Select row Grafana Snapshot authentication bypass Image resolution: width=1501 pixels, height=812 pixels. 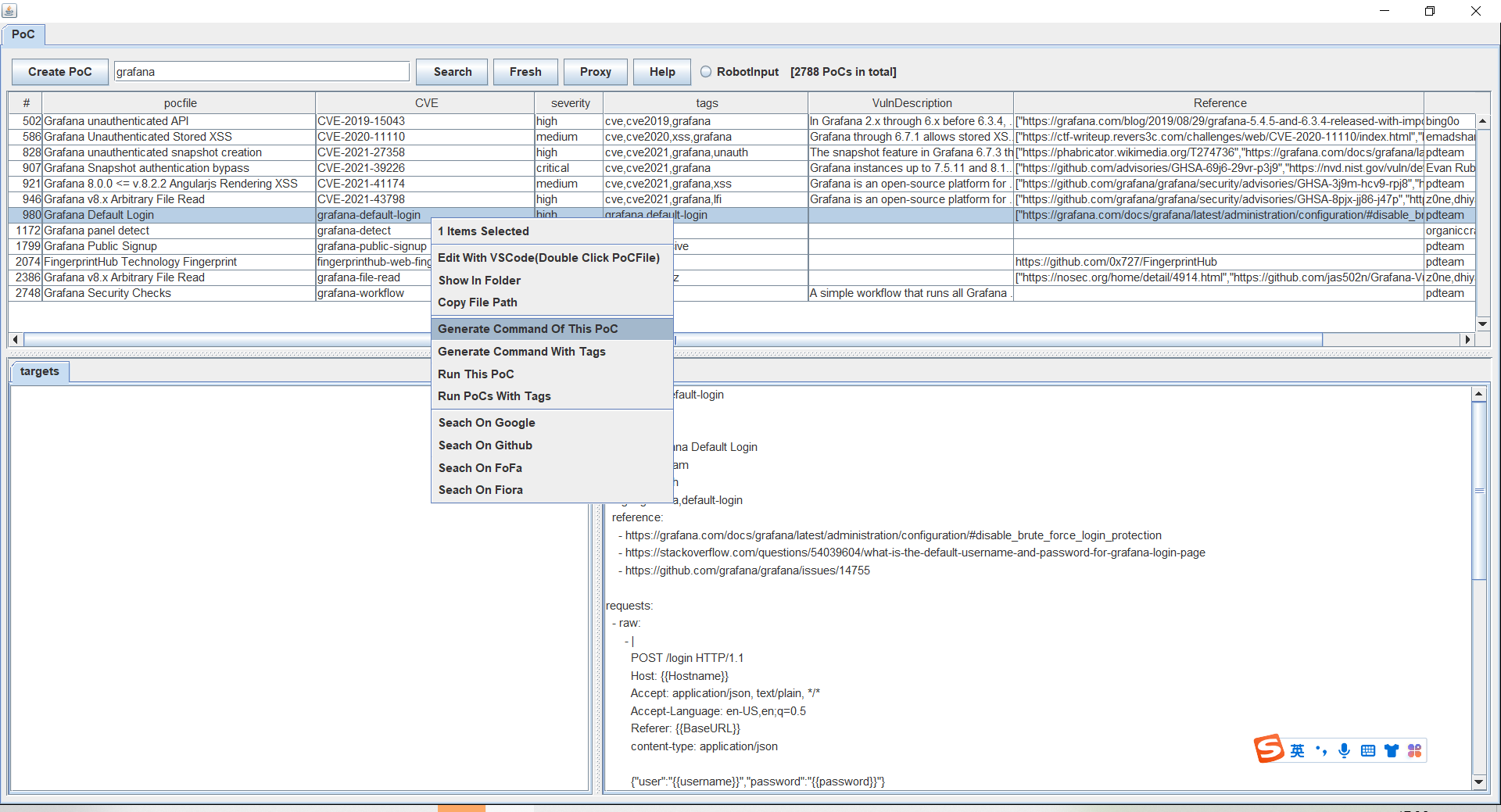click(742, 168)
